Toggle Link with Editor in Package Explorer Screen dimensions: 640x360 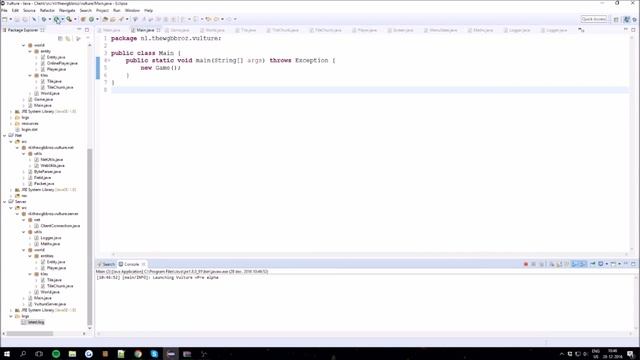click(68, 38)
